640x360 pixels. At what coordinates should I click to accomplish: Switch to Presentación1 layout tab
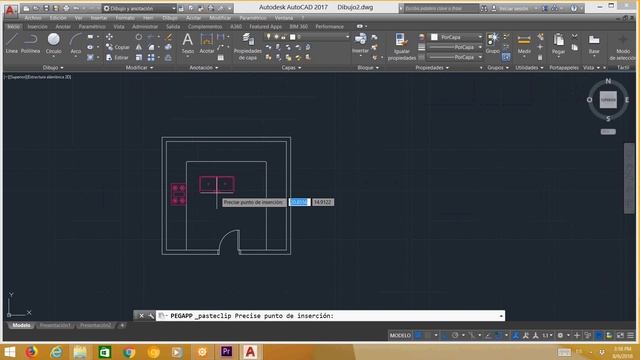[55, 325]
